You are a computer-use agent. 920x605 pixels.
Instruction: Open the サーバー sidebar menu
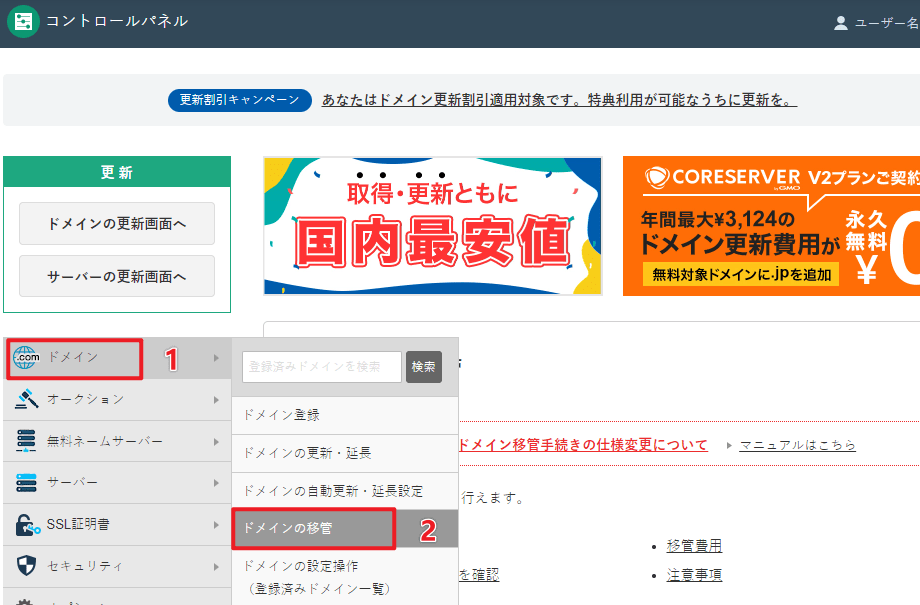click(117, 483)
